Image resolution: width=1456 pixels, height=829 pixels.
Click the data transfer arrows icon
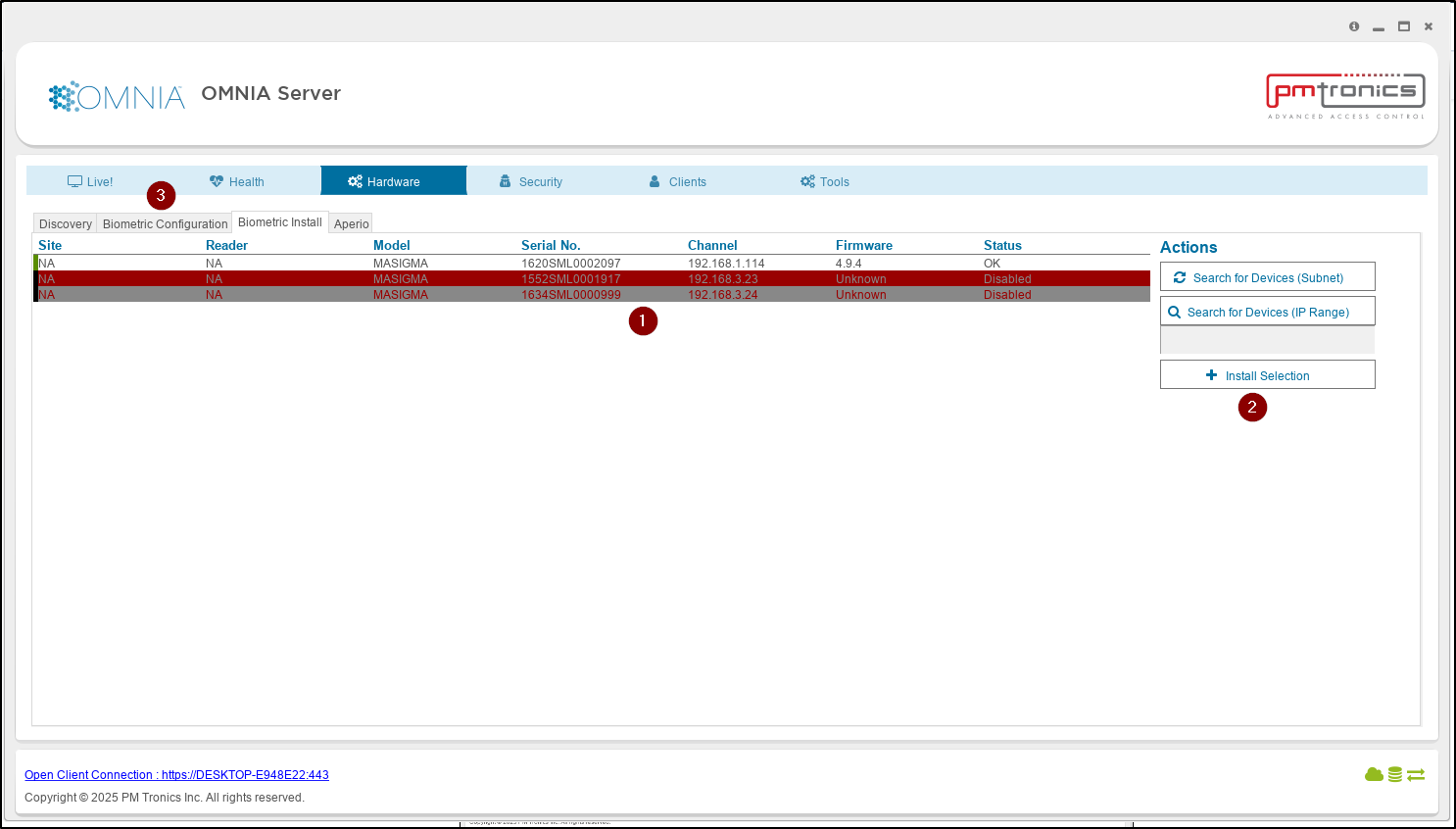[1416, 774]
